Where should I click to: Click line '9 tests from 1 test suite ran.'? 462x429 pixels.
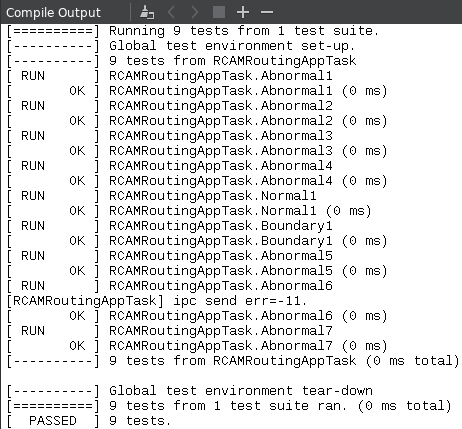(x=229, y=406)
